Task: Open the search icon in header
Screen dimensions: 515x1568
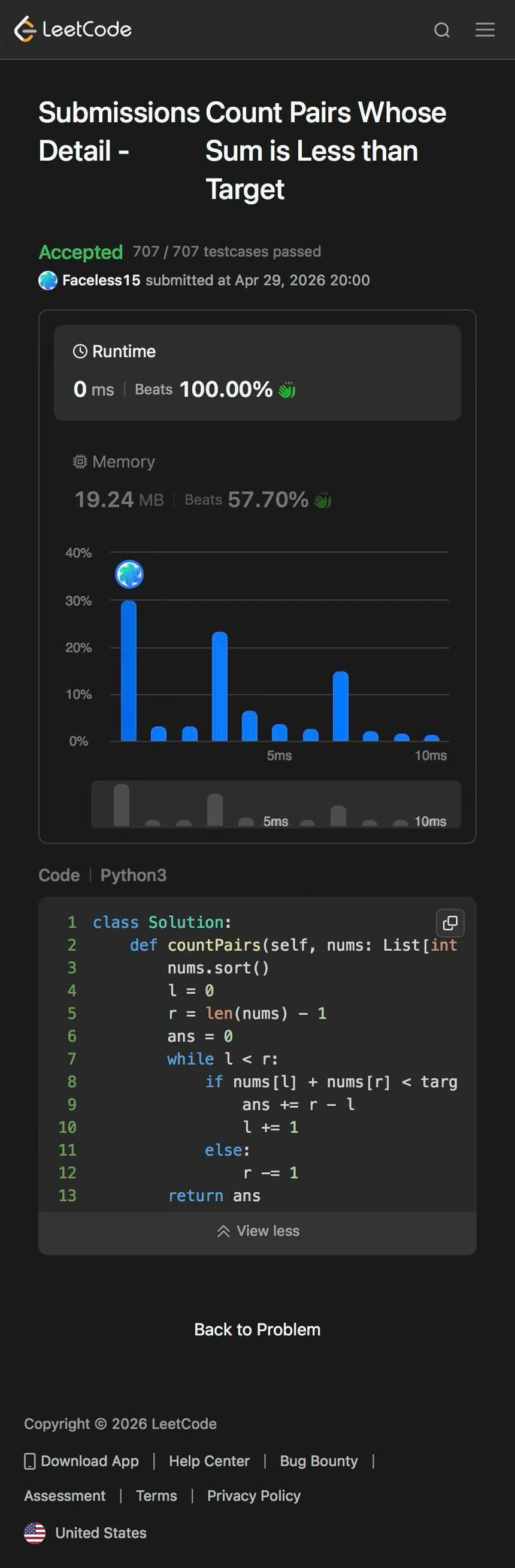Action: pyautogui.click(x=442, y=30)
